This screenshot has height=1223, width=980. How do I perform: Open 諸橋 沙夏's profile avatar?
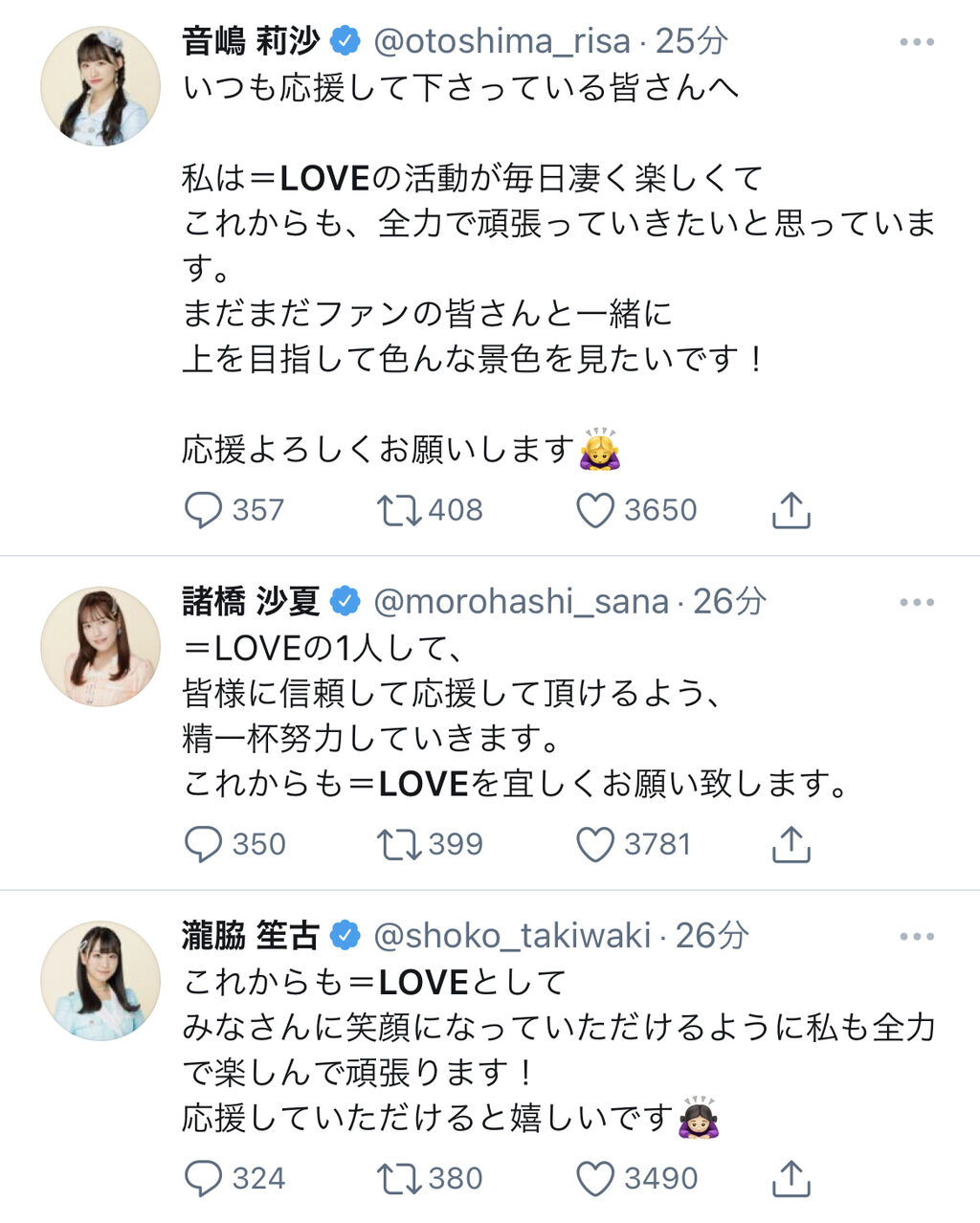(x=100, y=646)
